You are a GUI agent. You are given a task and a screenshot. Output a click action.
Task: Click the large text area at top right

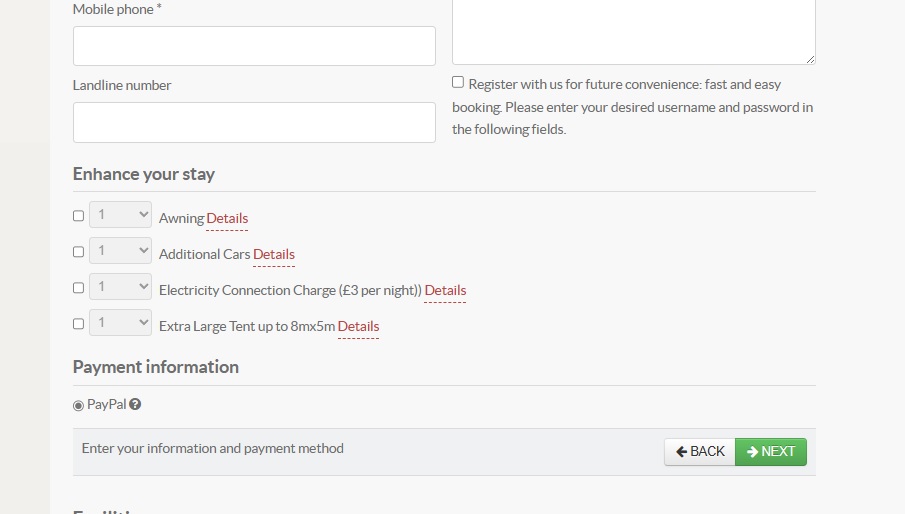click(633, 30)
